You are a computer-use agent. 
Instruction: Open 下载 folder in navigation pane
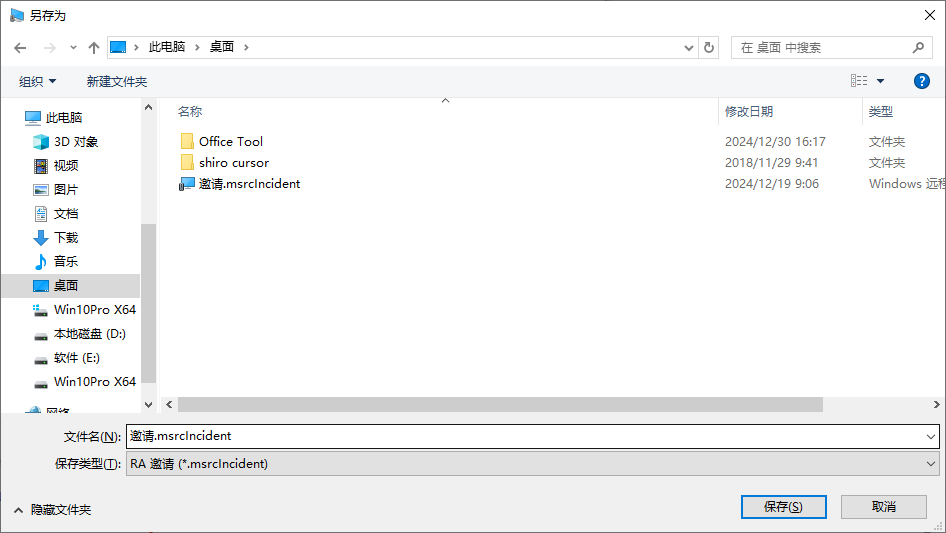tap(66, 238)
